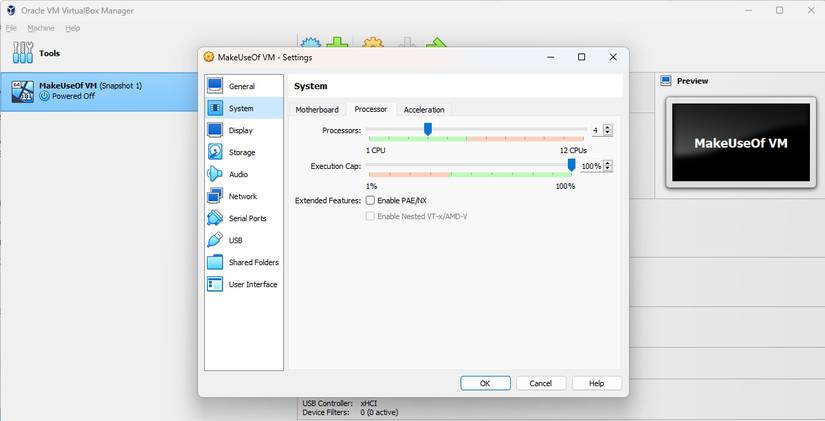The height and width of the screenshot is (421, 825).
Task: Click the Help button in dialog
Action: coord(597,383)
